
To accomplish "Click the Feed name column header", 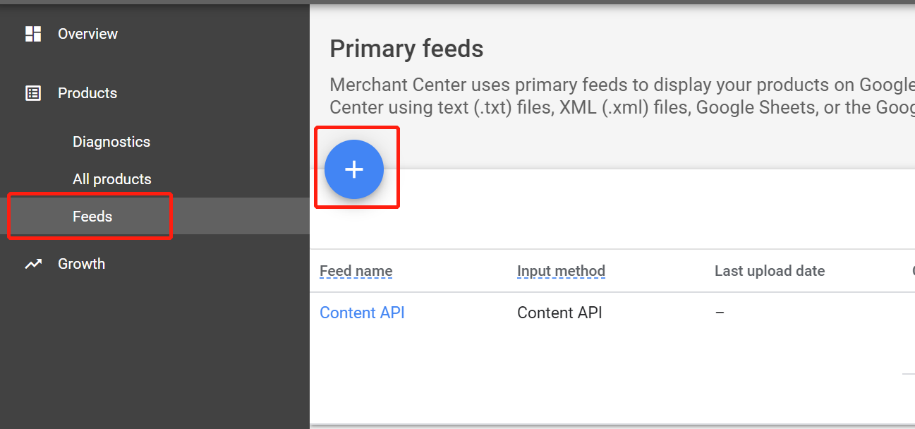I will [356, 271].
